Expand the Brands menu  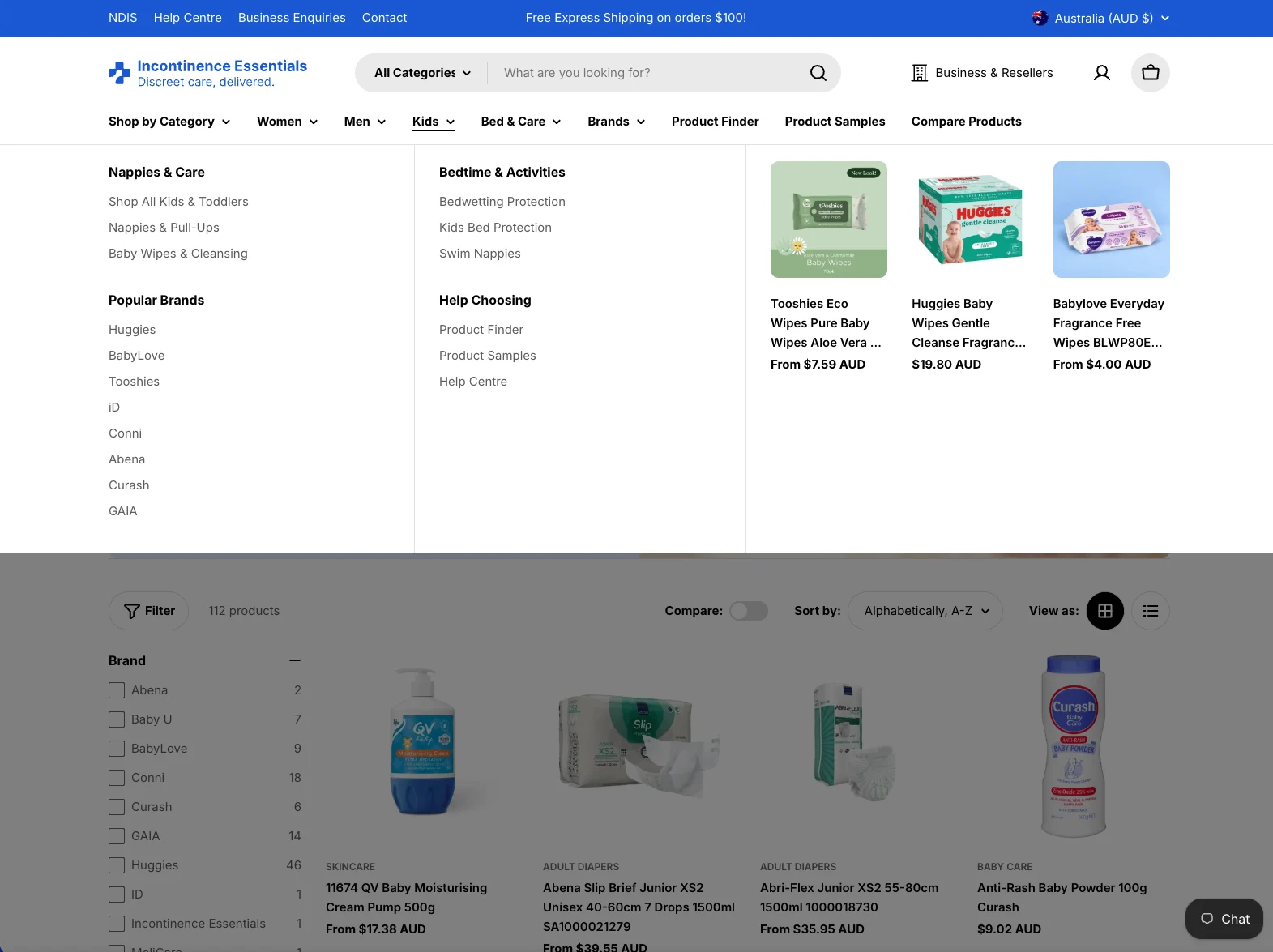[617, 122]
